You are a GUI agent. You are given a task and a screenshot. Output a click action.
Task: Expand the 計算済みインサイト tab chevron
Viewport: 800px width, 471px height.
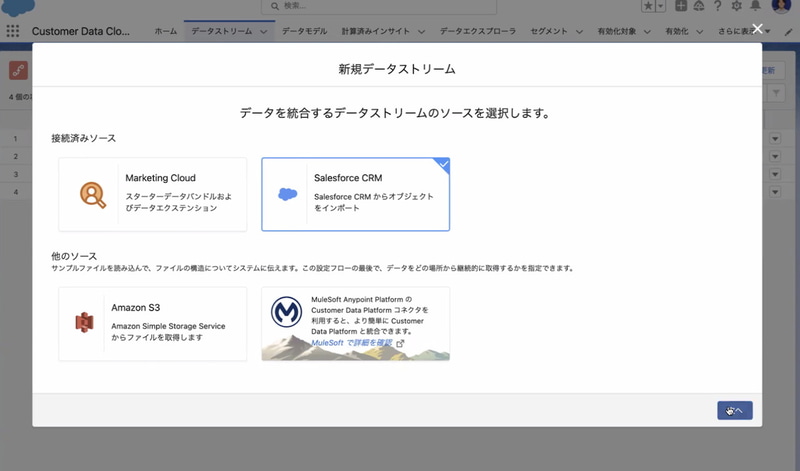[421, 32]
